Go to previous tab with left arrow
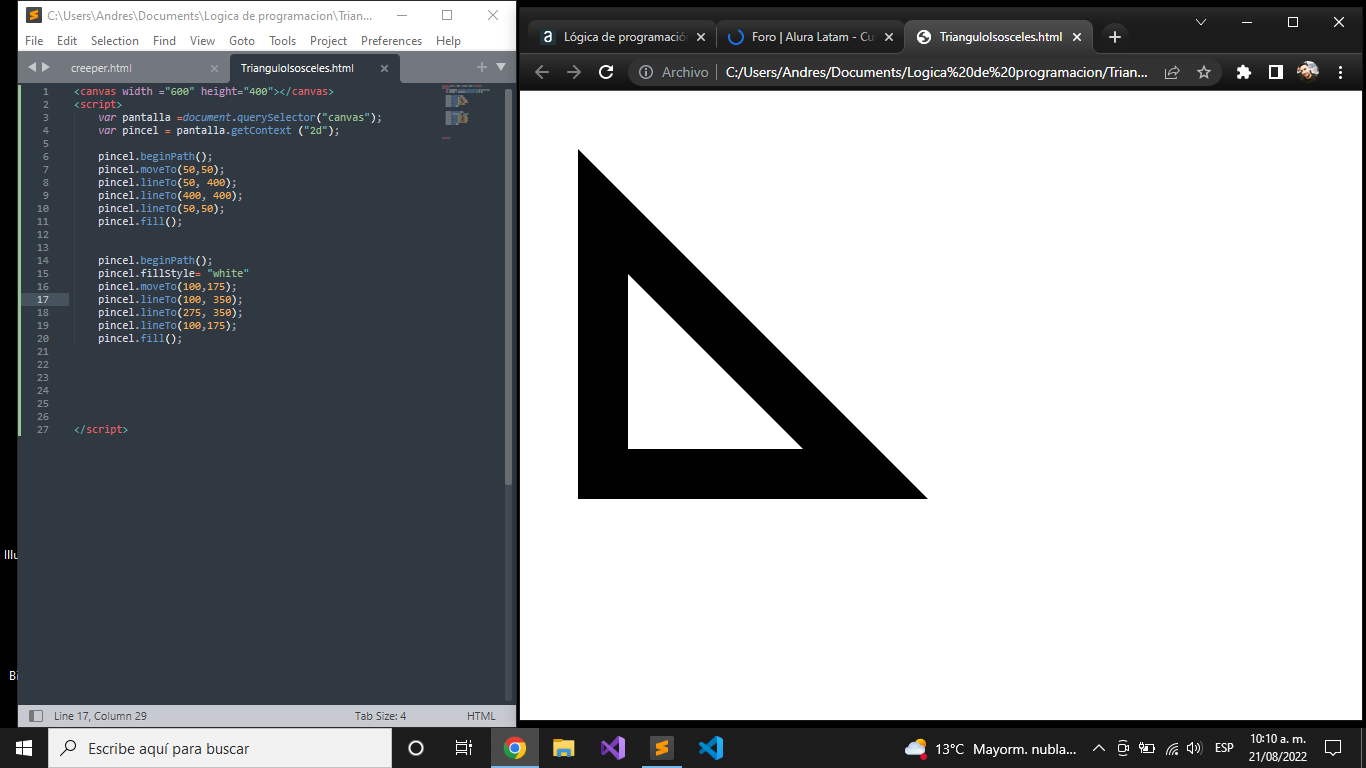This screenshot has height=768, width=1366. click(x=31, y=67)
